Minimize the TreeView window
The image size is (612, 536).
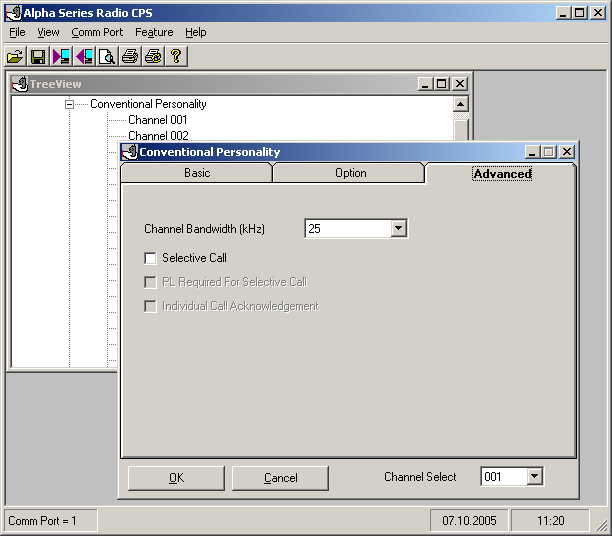click(x=425, y=84)
